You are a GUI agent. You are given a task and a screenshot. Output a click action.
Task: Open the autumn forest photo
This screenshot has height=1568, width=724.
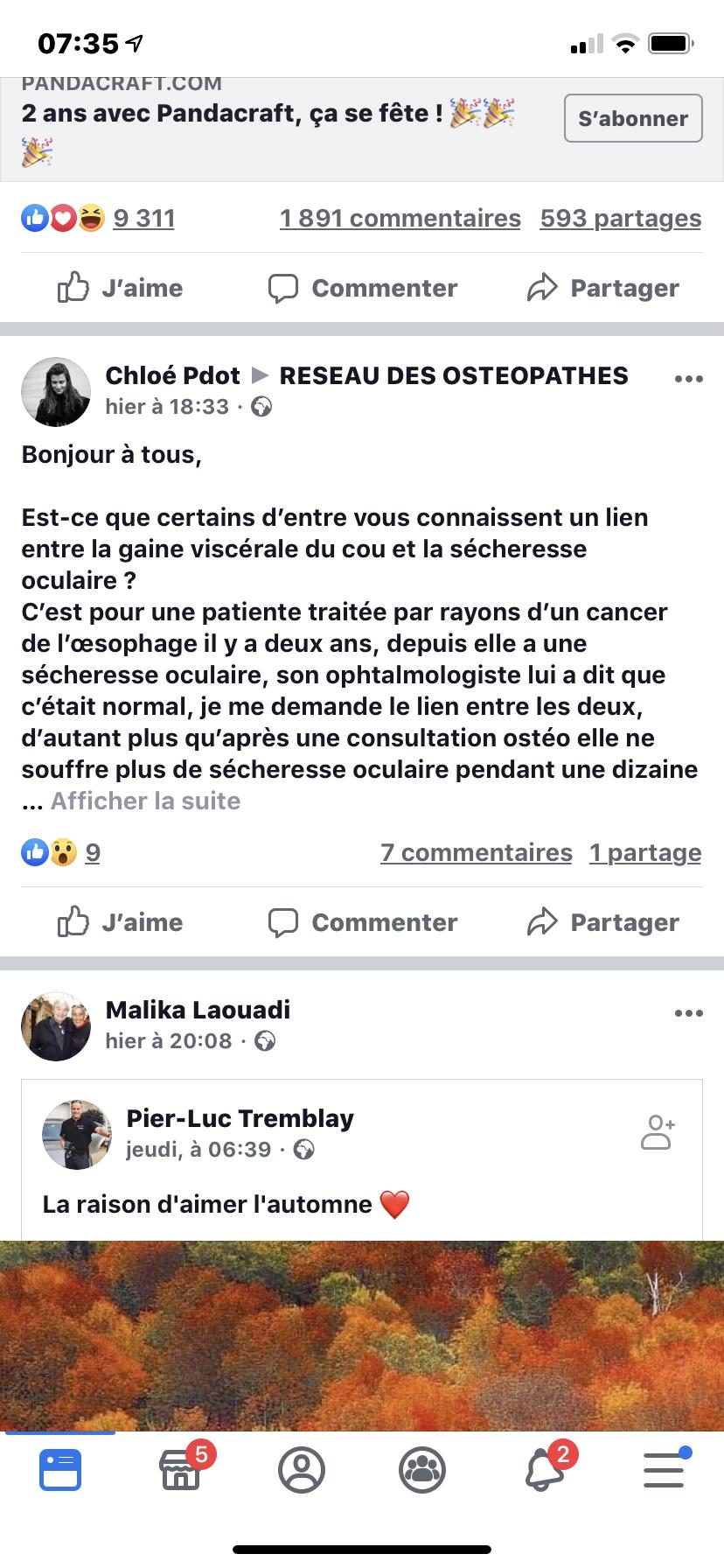(362, 1335)
